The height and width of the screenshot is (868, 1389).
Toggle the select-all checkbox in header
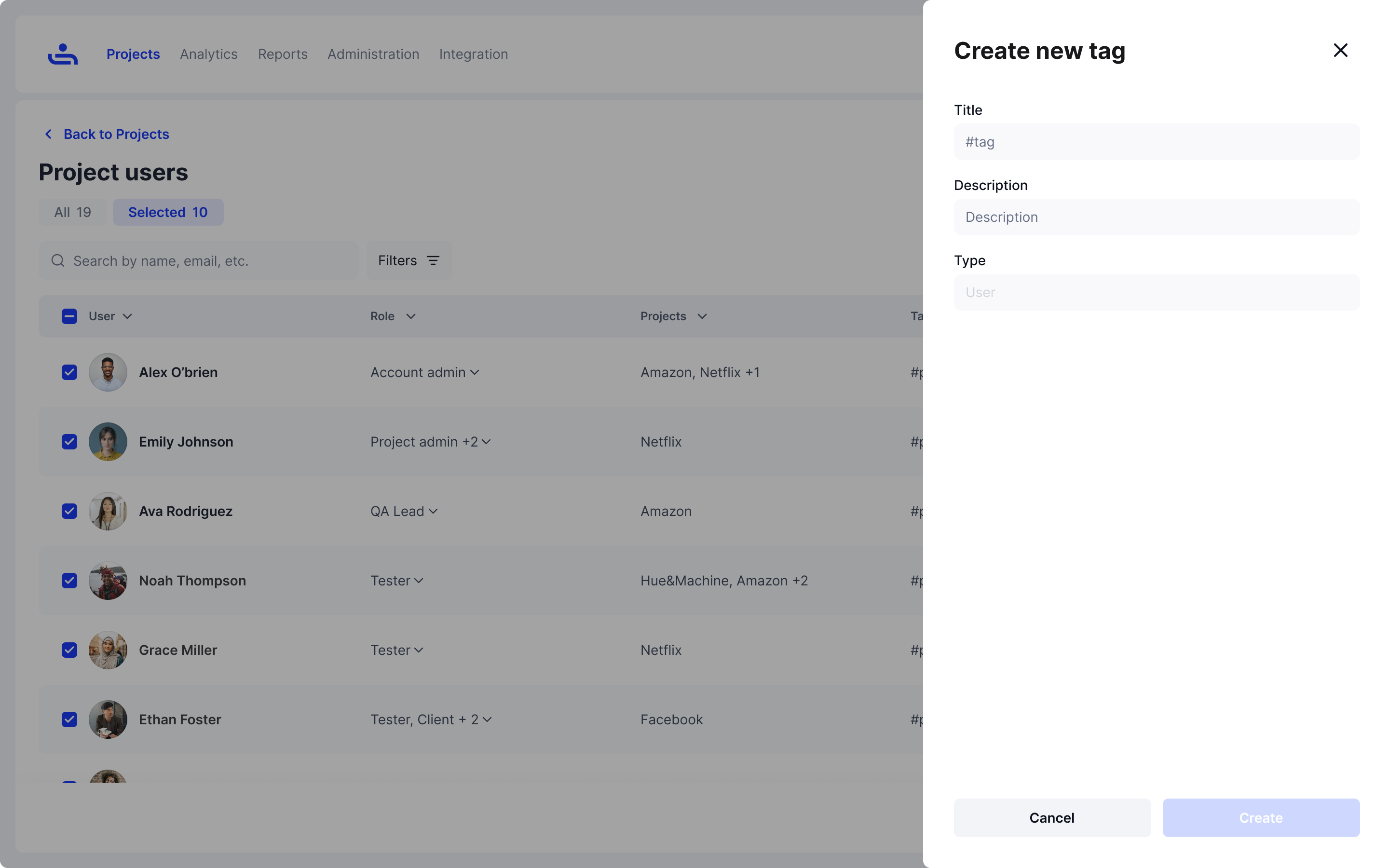coord(69,316)
